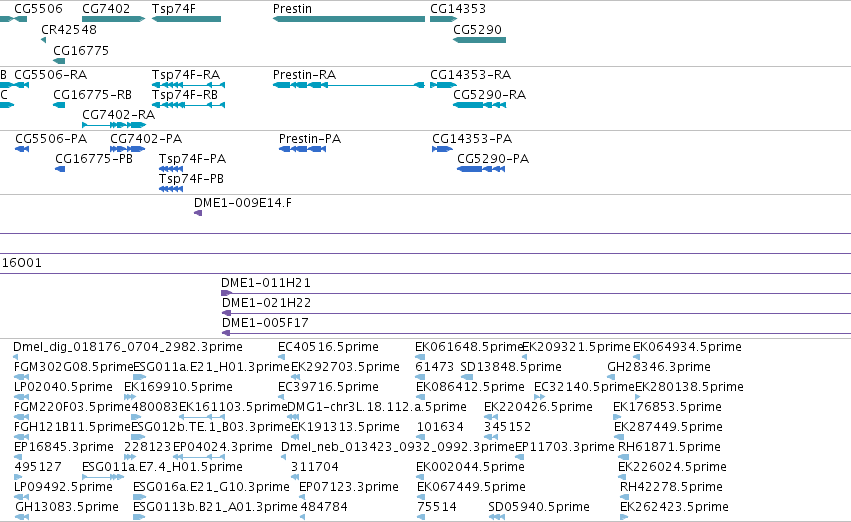
Task: Click the EK280138.5prime EST label
Action: point(689,387)
